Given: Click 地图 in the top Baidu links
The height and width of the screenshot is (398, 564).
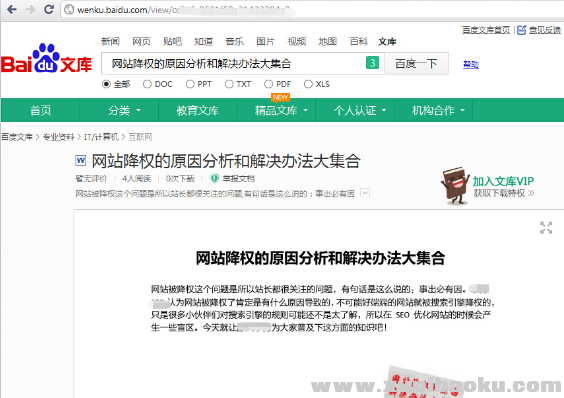Looking at the screenshot, I should tap(328, 41).
